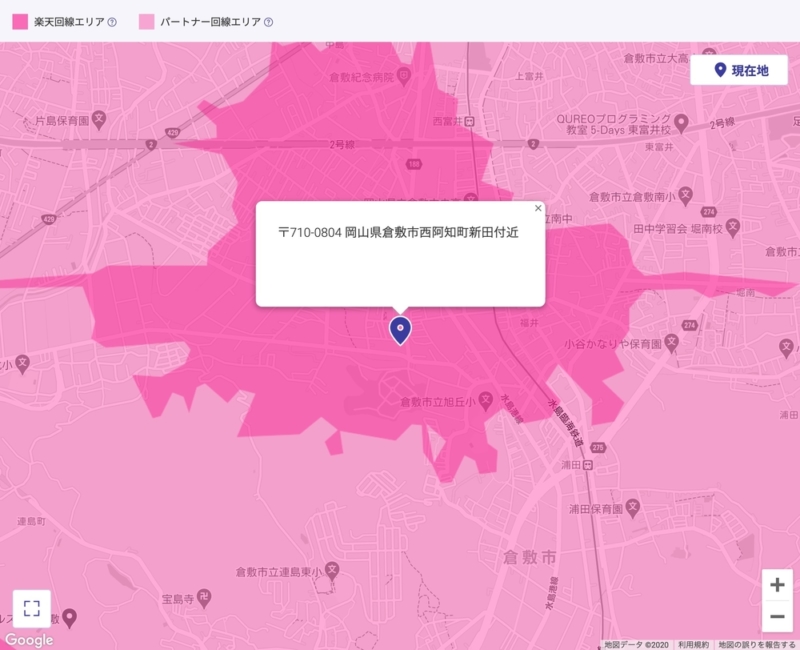
Task: Zoom out with the minus button
Action: click(777, 616)
